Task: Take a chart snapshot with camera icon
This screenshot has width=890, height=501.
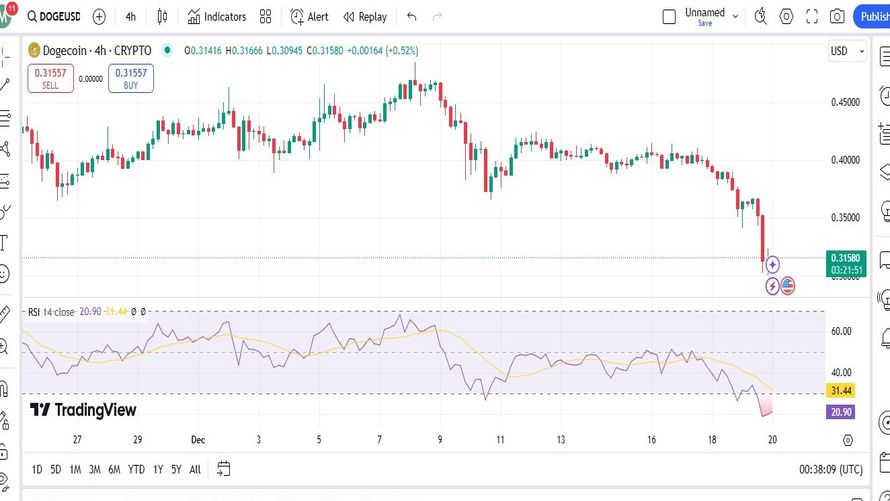Action: (837, 16)
